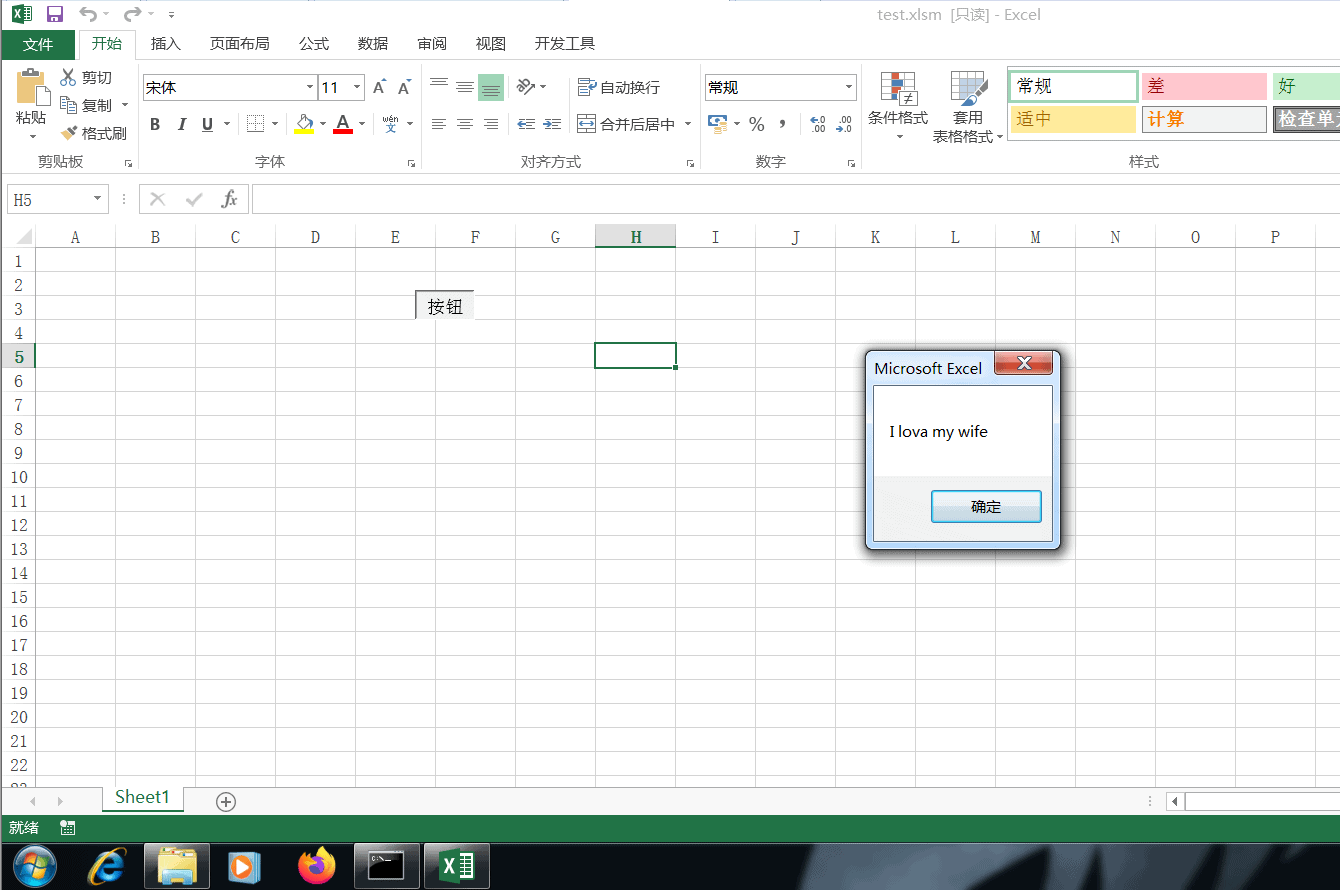Click the formula bar input field
Viewport: 1340px width, 890px height.
click(x=796, y=199)
